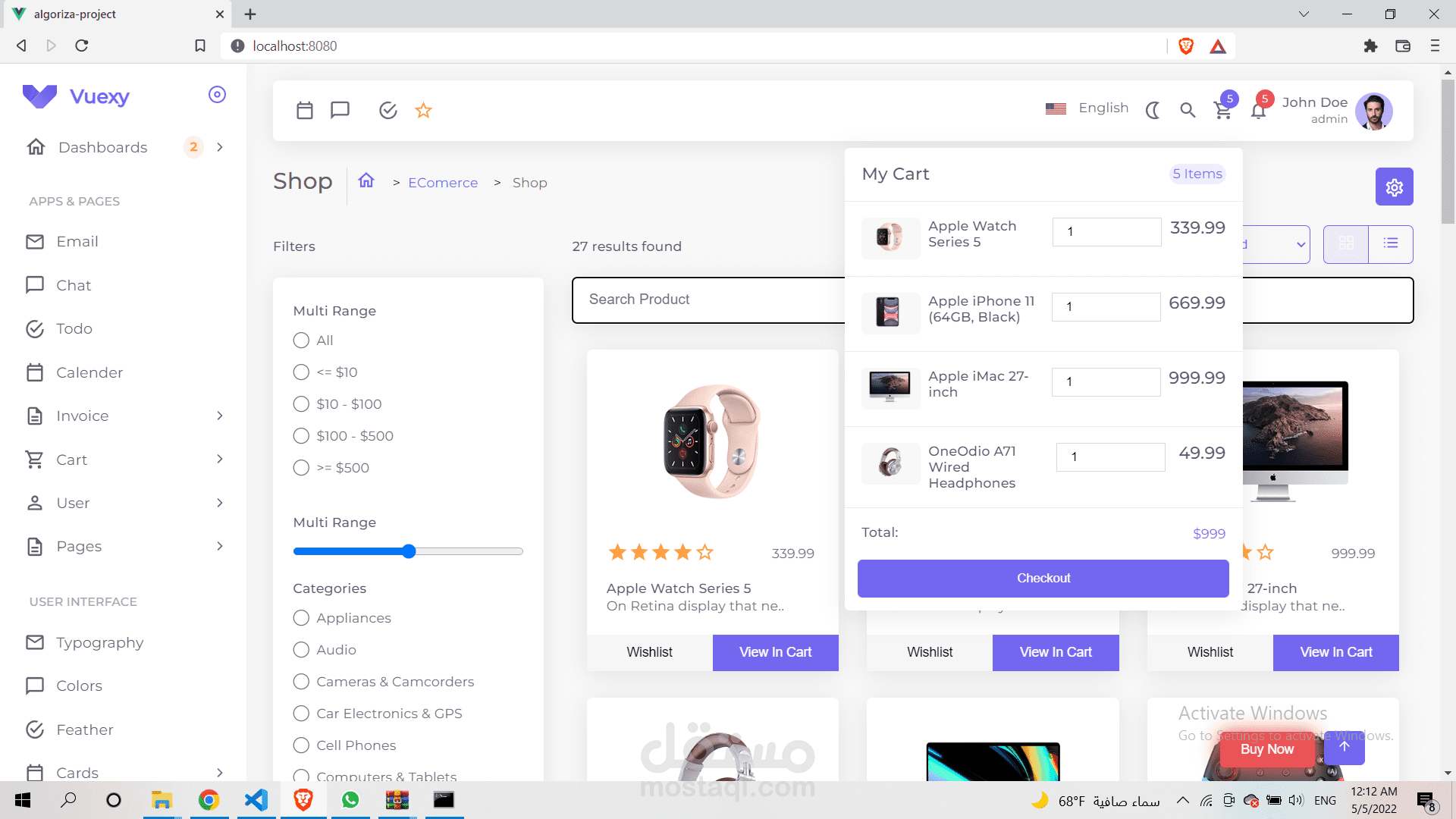Image resolution: width=1456 pixels, height=819 pixels.
Task: Select the >= $500 price option
Action: tap(302, 468)
